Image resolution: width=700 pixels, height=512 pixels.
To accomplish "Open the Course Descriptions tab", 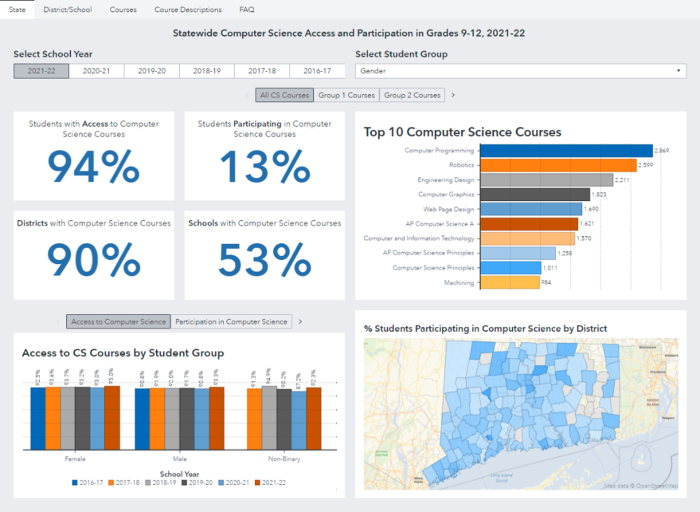I will (x=188, y=9).
